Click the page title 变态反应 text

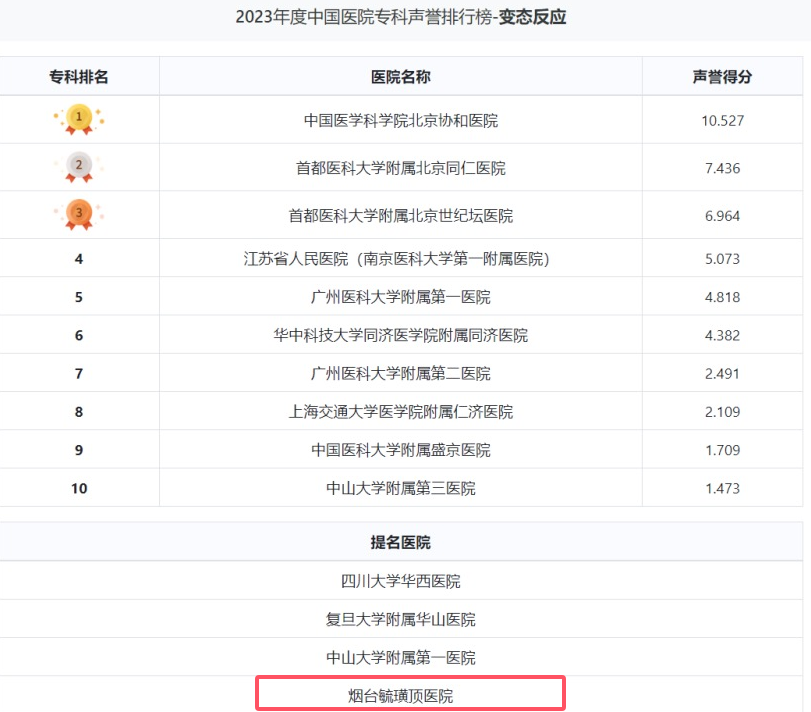coord(532,17)
